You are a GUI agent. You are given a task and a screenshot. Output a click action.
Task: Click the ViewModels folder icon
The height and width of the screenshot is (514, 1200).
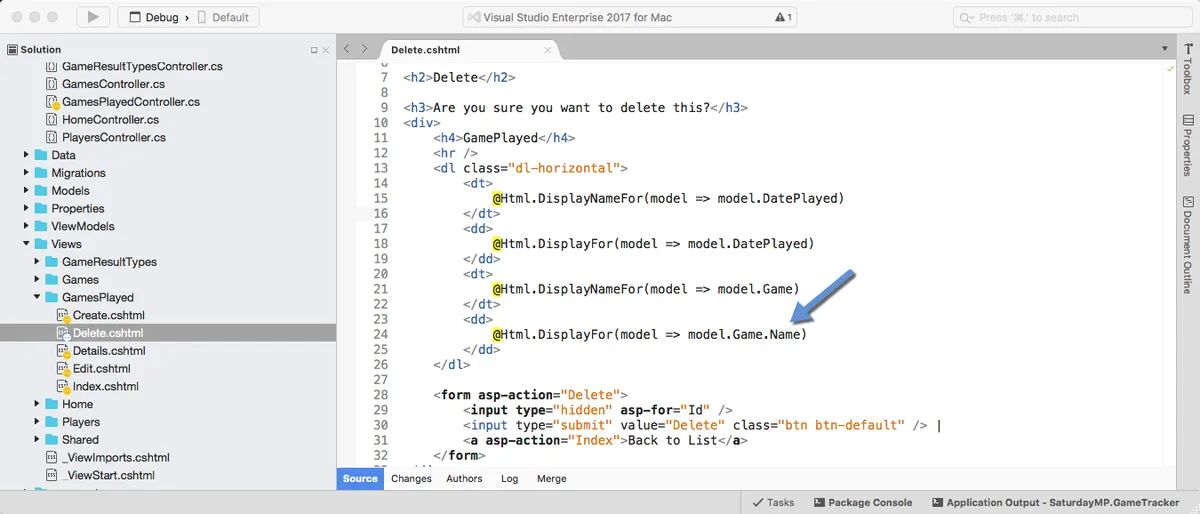pyautogui.click(x=41, y=226)
